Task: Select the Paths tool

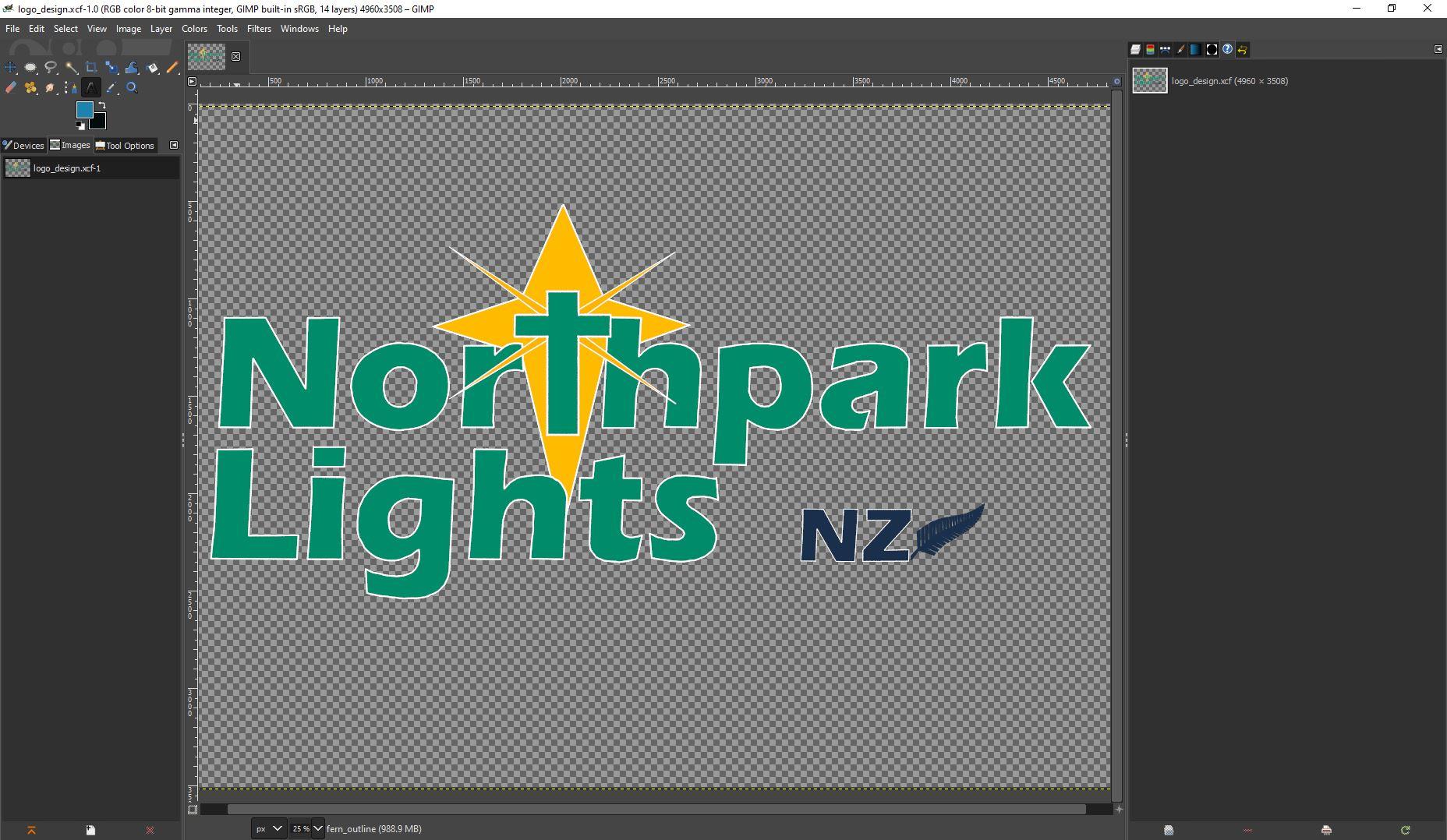Action: pos(71,88)
